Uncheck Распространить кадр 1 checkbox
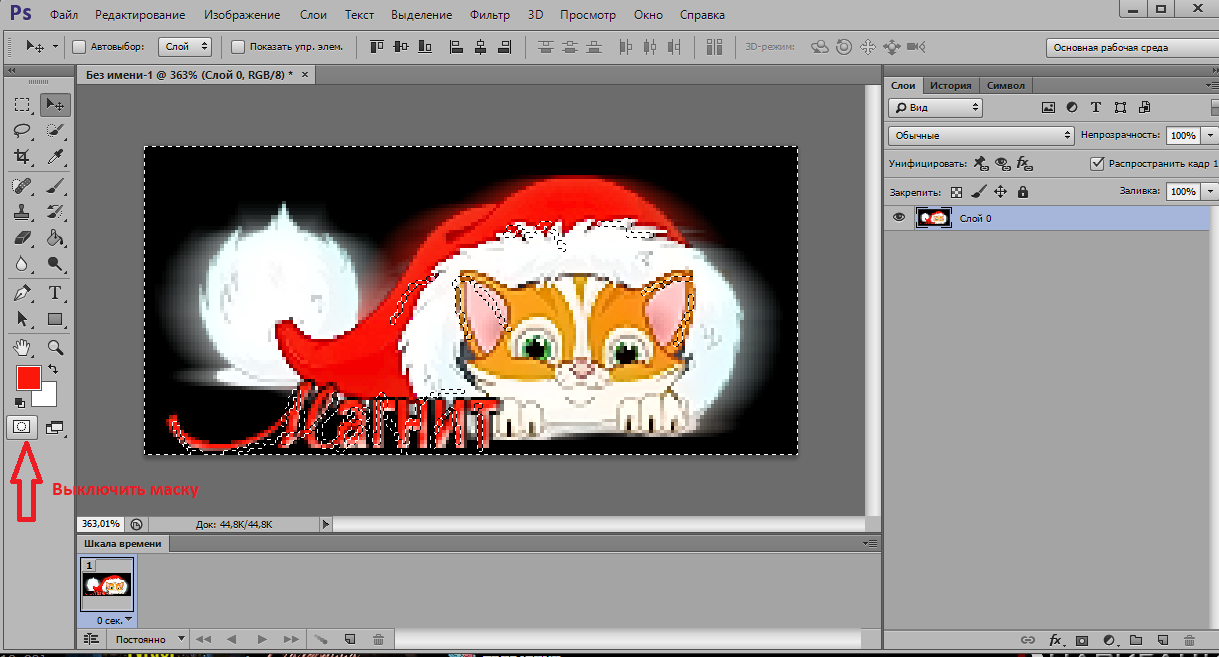The image size is (1219, 657). tap(1097, 163)
